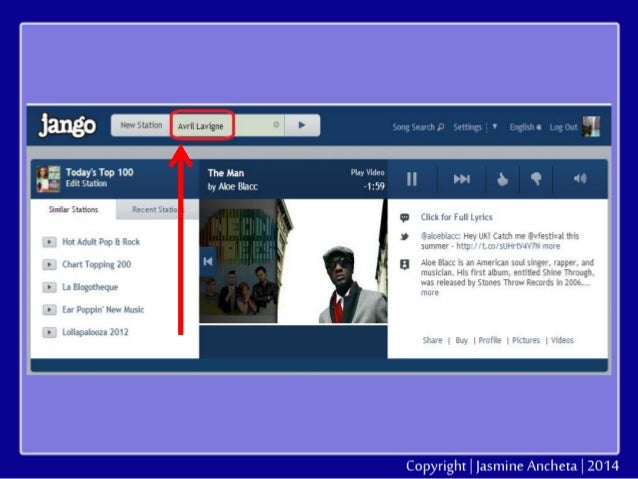Click Today's Top 100 station title

coord(99,172)
